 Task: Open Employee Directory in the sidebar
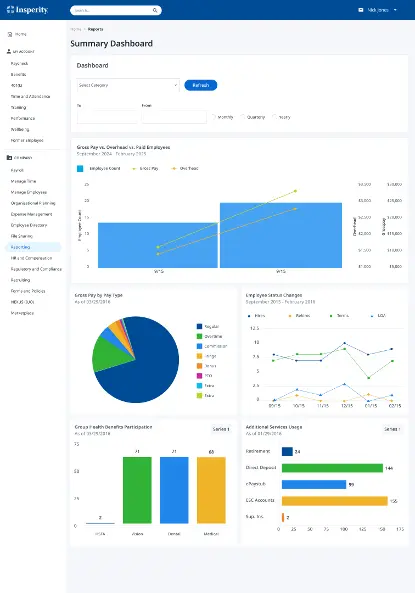29,225
